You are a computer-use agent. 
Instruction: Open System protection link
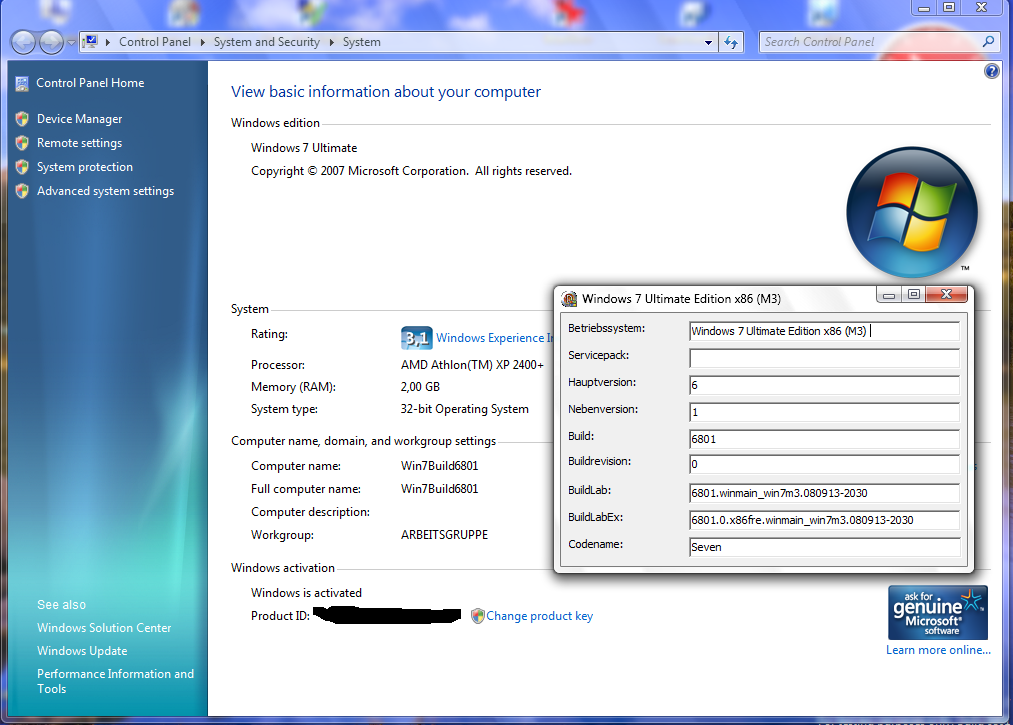85,167
